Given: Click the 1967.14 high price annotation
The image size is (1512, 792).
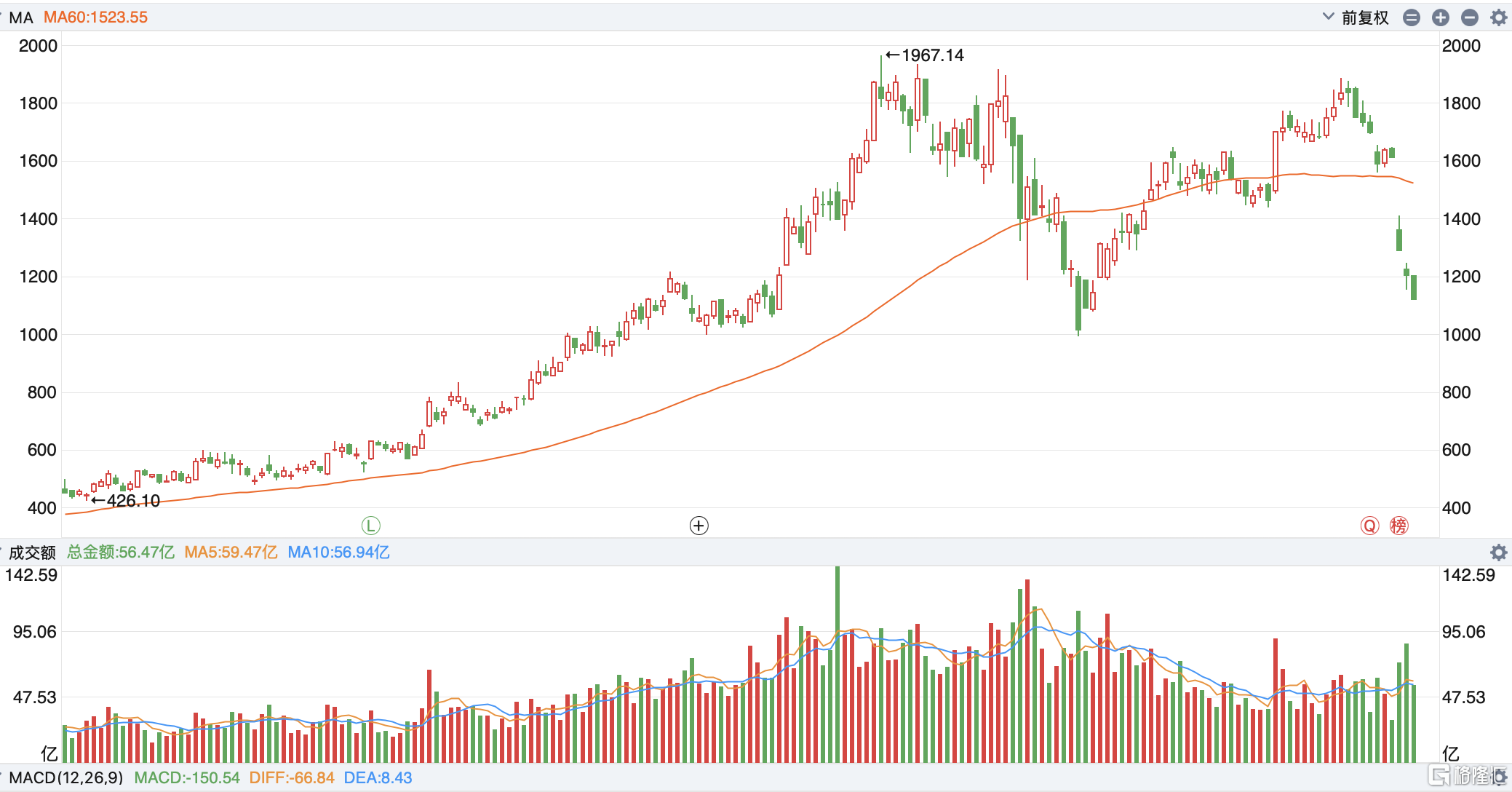Looking at the screenshot, I should pyautogui.click(x=925, y=55).
